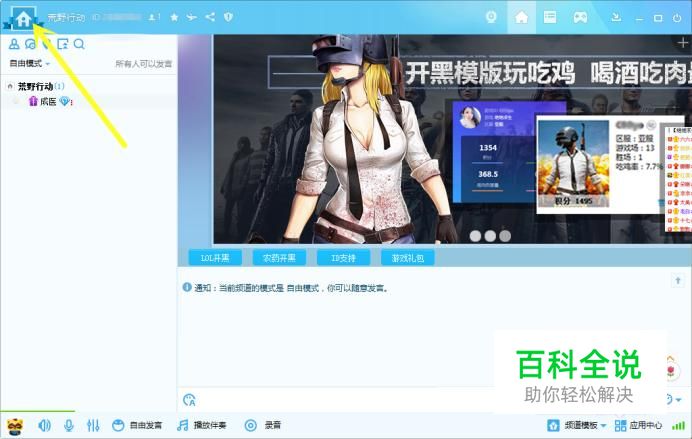Select the second banner carousel dot
The image size is (692, 439).
pos(490,236)
